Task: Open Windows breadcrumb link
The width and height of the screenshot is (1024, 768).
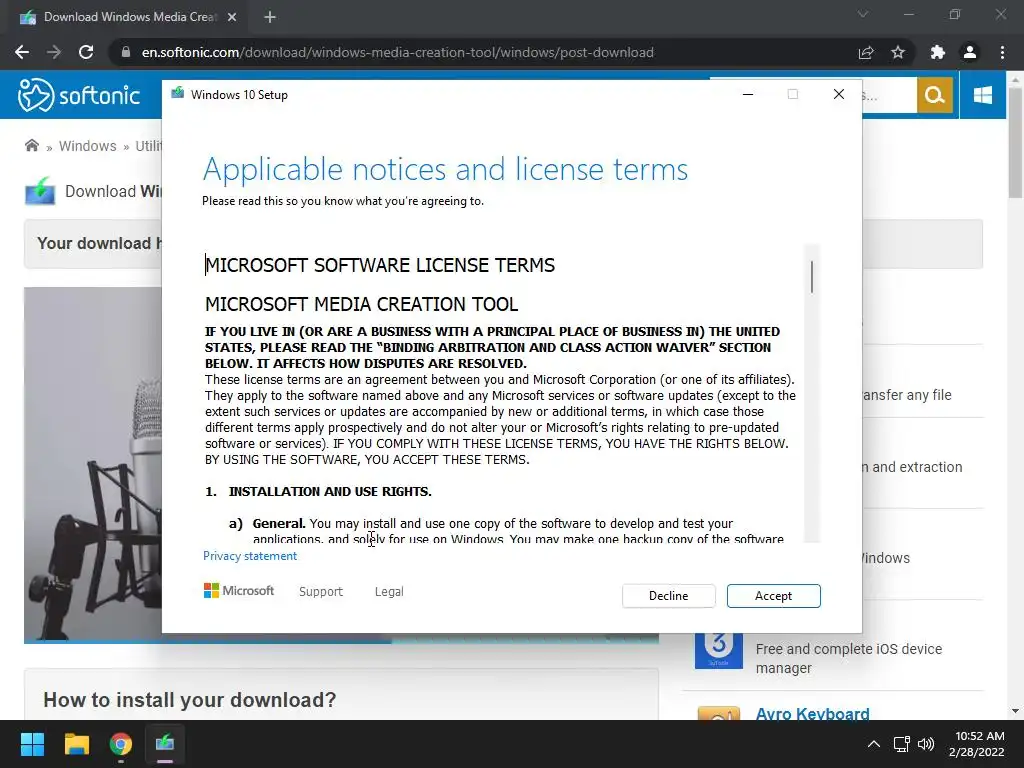Action: pos(88,146)
